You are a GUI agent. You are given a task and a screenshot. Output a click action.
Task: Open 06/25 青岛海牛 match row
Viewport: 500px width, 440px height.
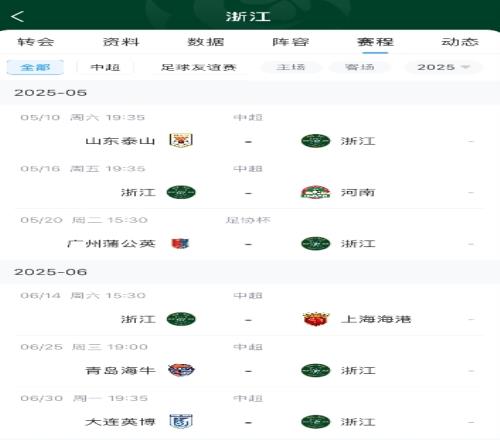[x=250, y=361]
